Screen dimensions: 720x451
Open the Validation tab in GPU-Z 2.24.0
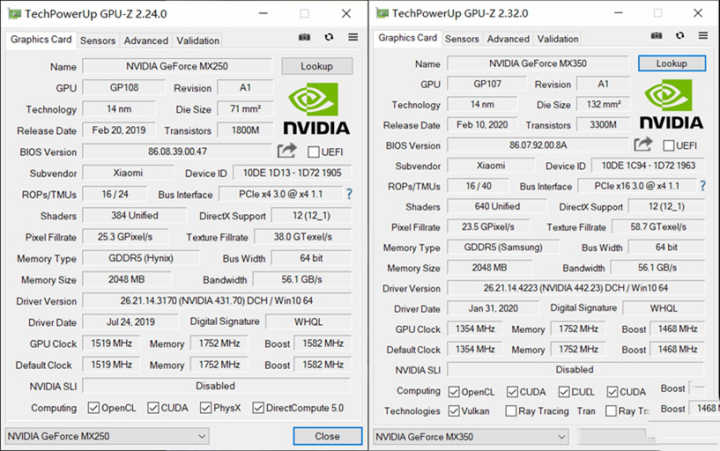(198, 40)
